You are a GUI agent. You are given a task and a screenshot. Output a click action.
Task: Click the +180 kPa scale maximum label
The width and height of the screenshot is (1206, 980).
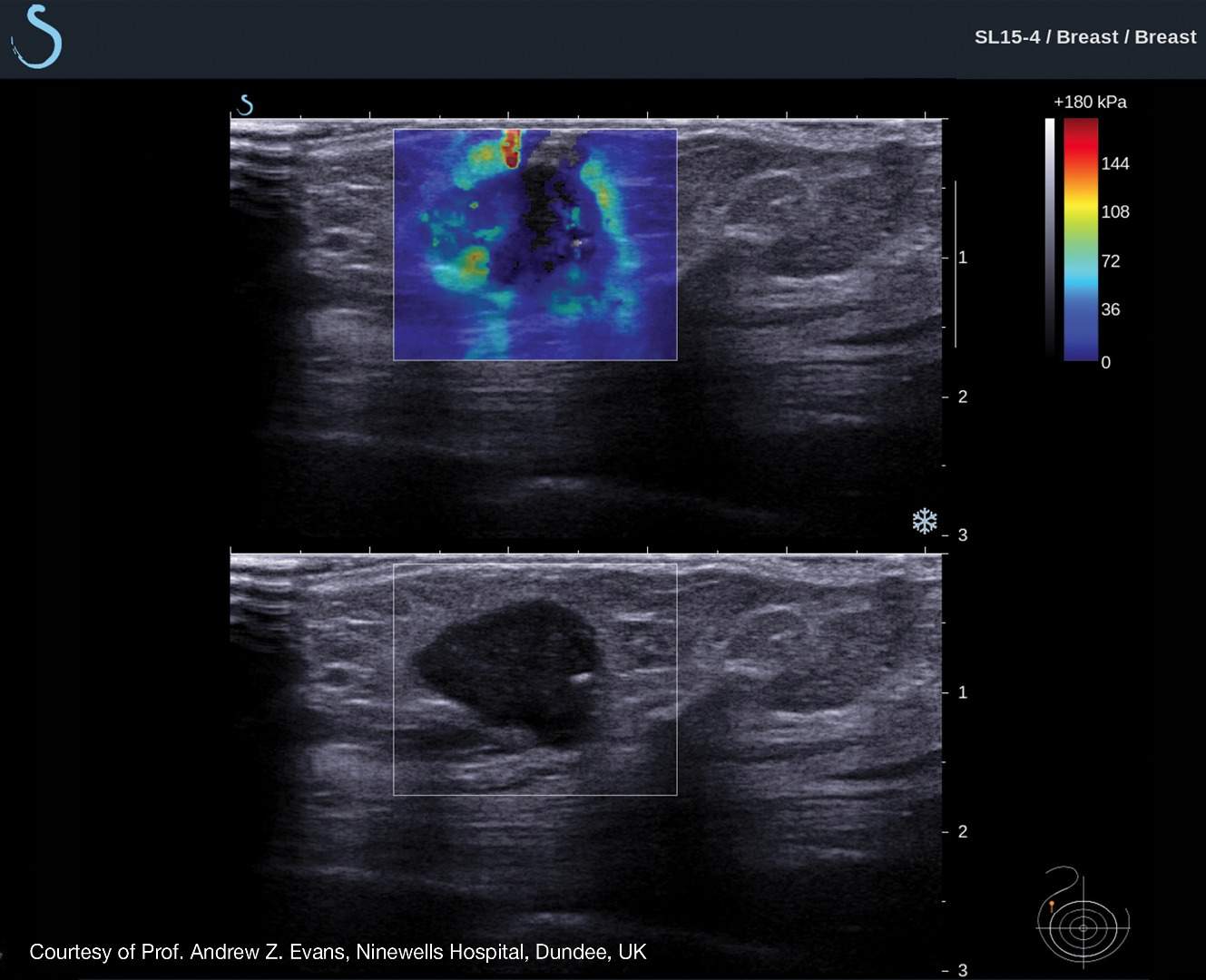(x=1089, y=102)
